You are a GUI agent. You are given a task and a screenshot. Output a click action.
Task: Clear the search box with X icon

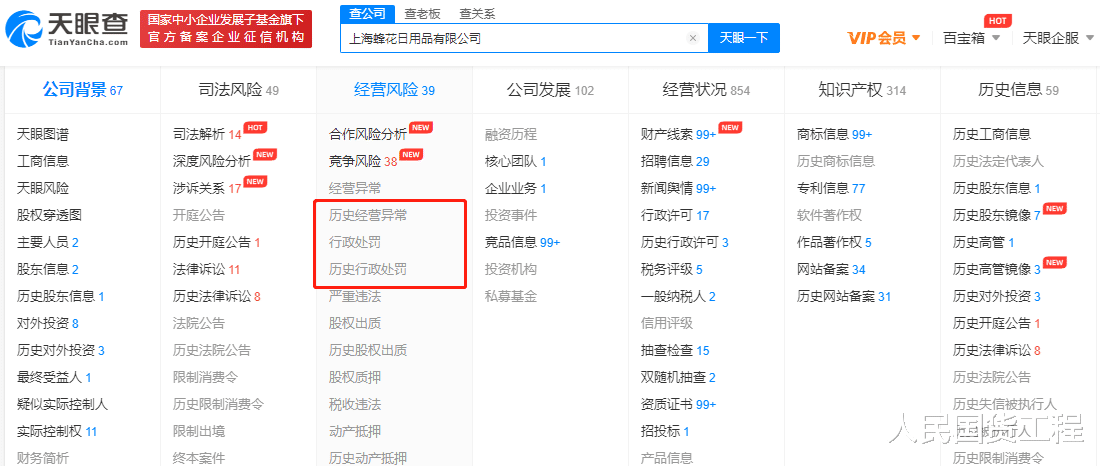693,39
